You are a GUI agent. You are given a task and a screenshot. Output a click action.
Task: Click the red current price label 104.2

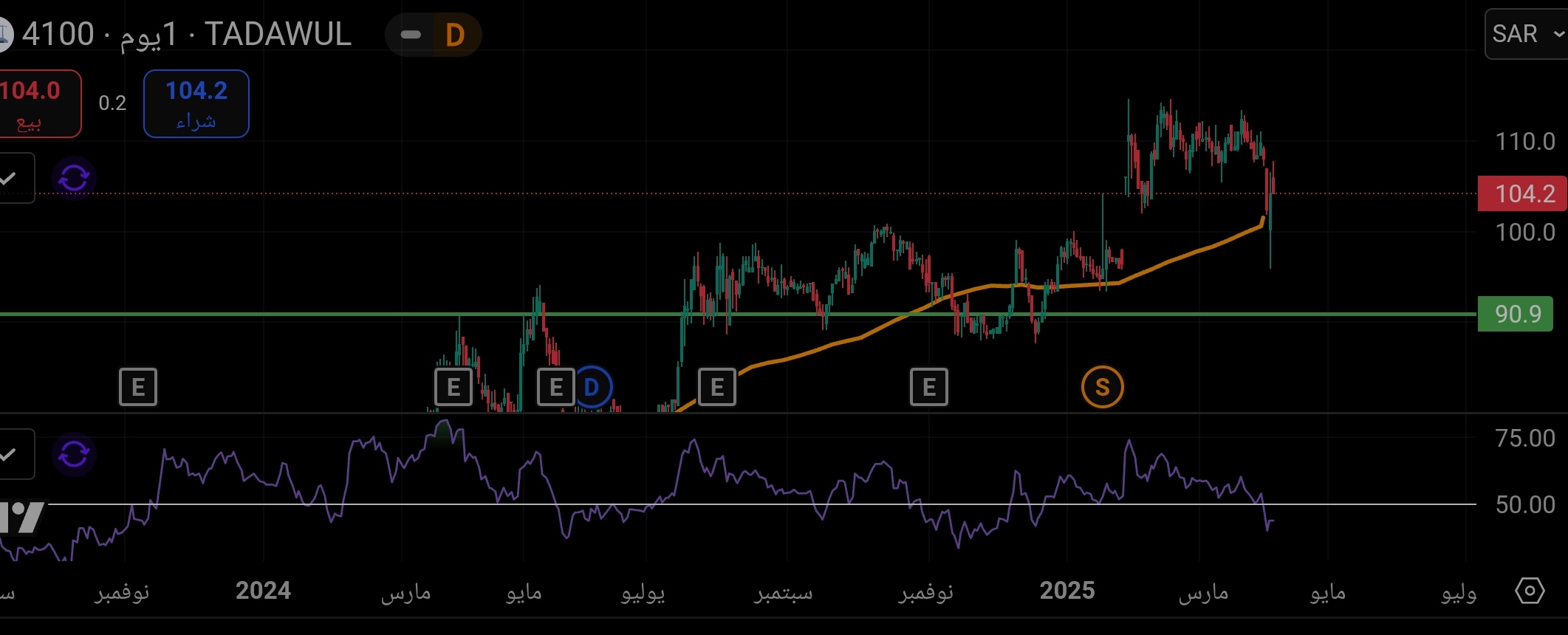[x=1522, y=193]
